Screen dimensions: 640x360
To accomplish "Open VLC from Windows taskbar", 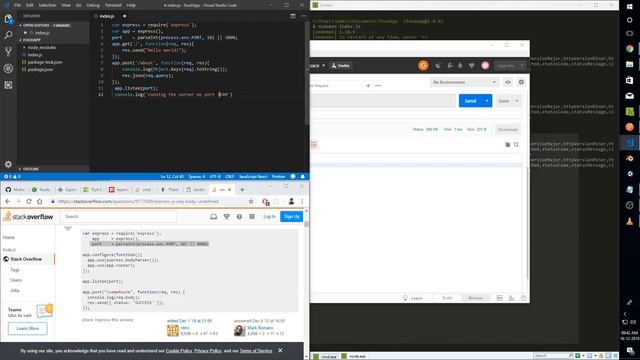I will [629, 221].
